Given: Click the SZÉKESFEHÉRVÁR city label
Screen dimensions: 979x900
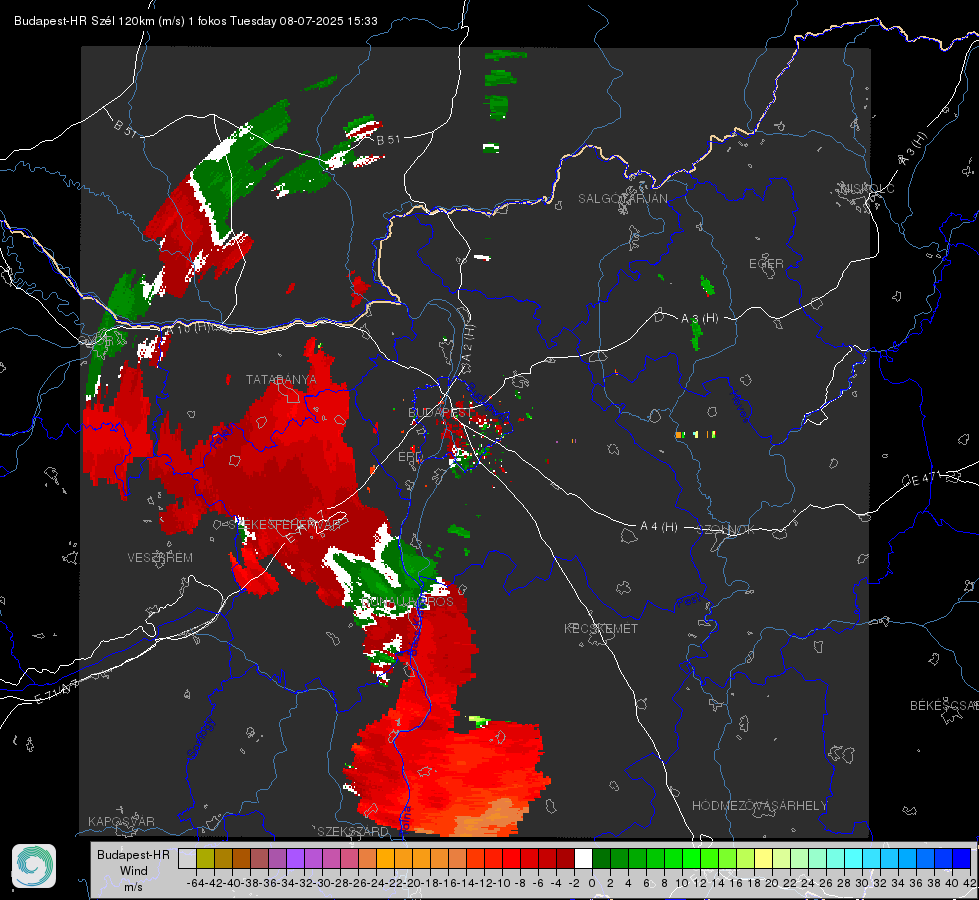Looking at the screenshot, I should (285, 525).
